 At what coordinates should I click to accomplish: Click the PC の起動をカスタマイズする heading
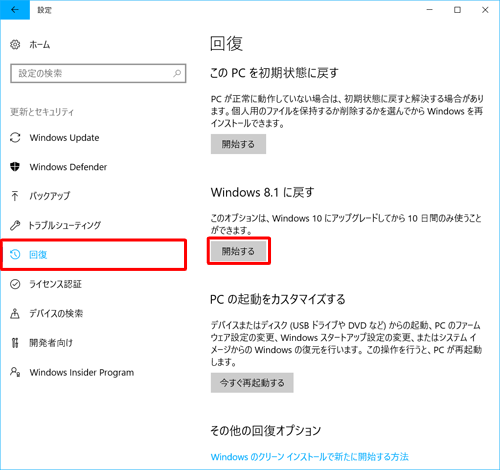tap(278, 299)
